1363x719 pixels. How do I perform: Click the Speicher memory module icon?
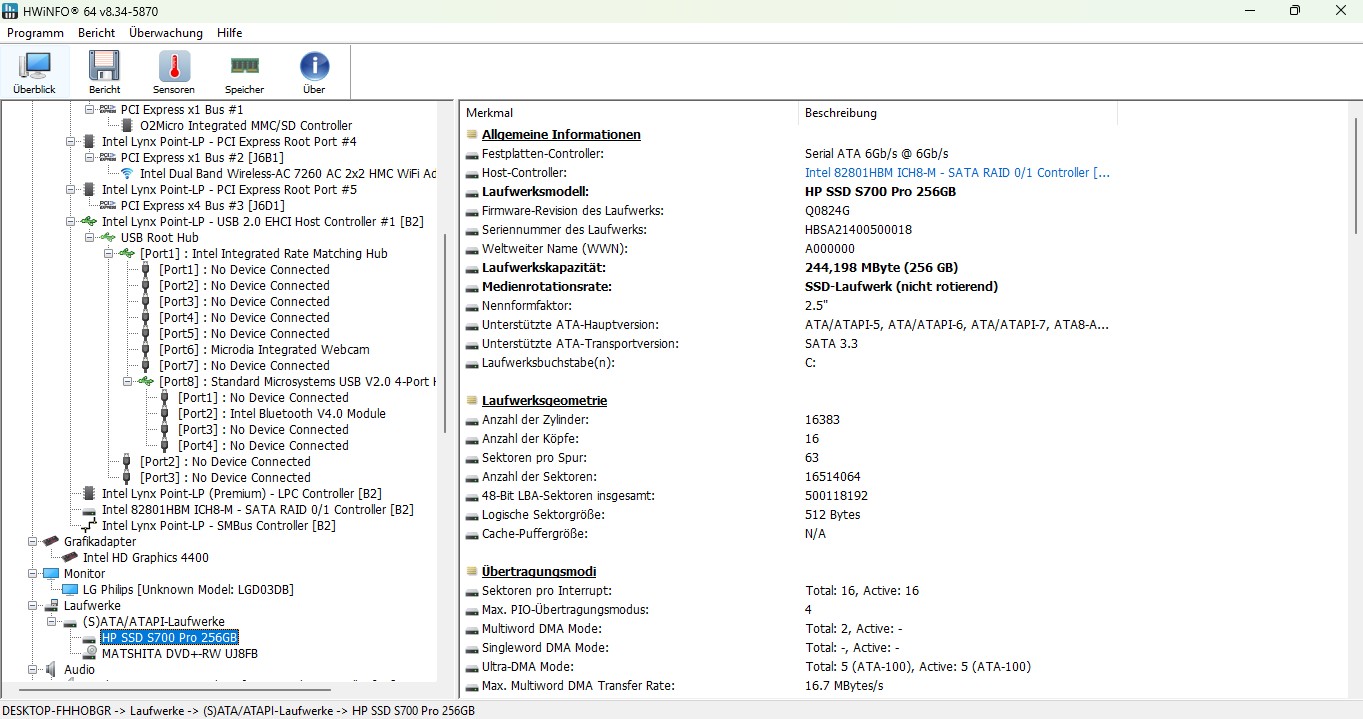[244, 72]
